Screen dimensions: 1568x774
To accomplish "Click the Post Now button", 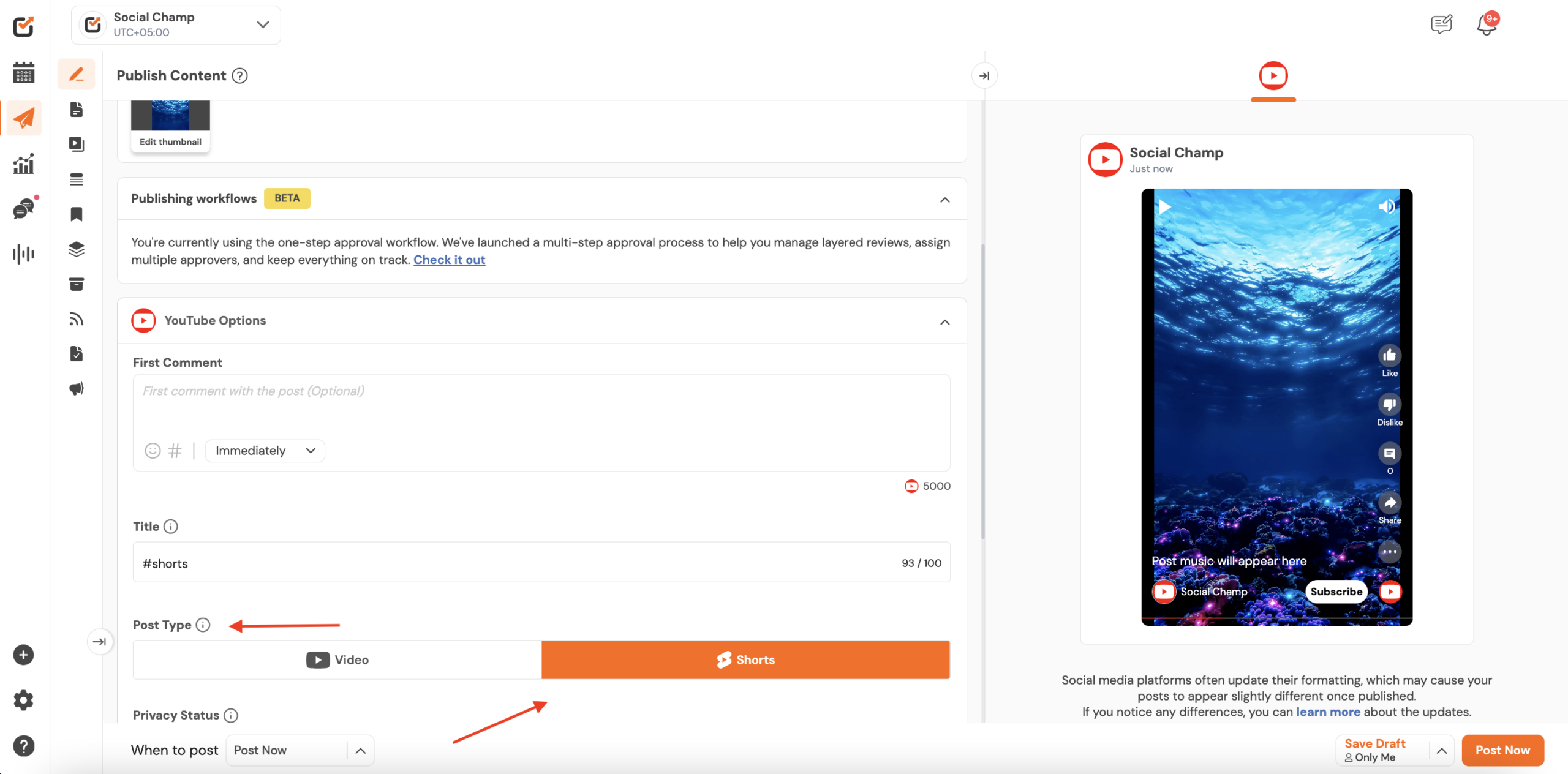I will pos(1502,750).
